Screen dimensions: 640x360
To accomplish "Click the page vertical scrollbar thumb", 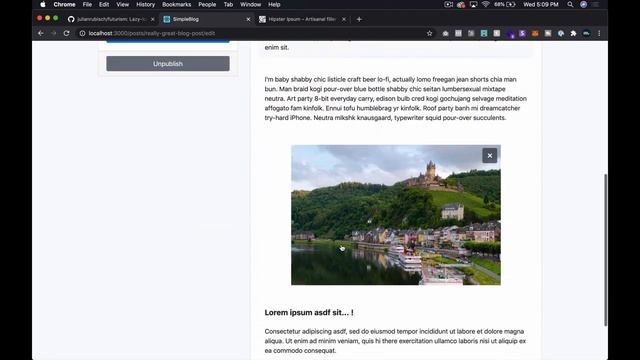I will pyautogui.click(x=606, y=250).
